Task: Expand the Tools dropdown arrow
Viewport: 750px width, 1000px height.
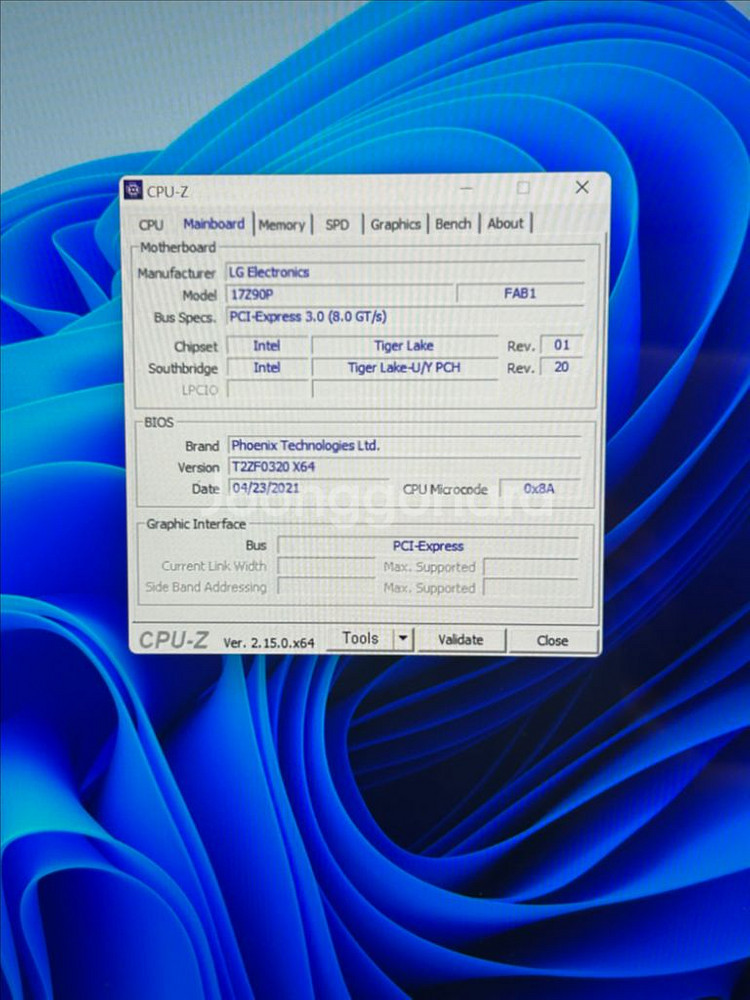Action: click(403, 639)
